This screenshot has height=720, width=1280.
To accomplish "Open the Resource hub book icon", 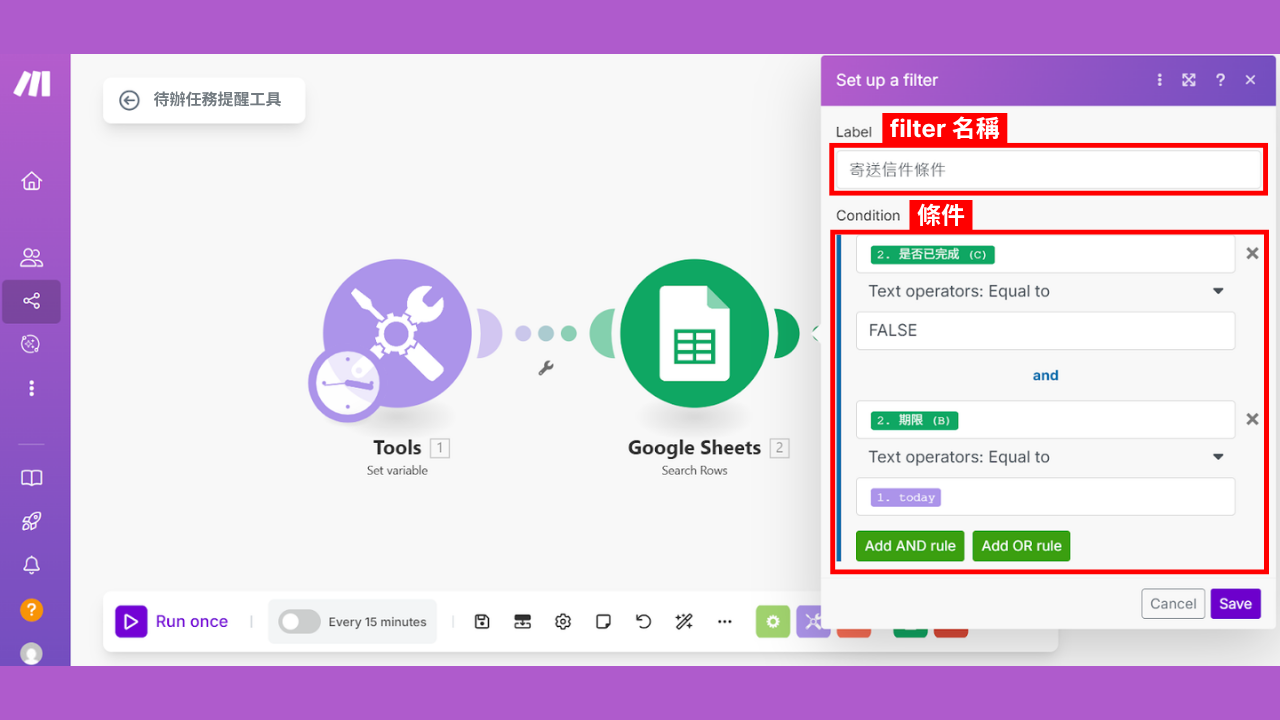I will pos(32,478).
